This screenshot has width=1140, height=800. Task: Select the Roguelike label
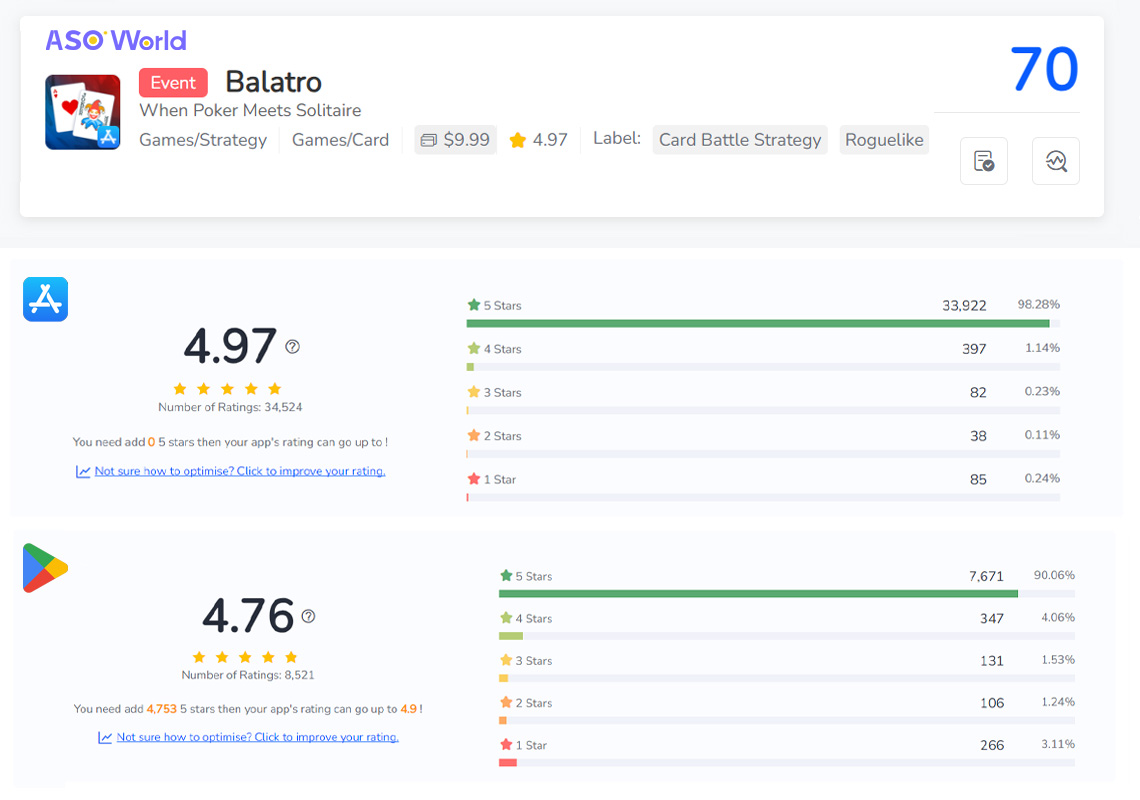(884, 140)
